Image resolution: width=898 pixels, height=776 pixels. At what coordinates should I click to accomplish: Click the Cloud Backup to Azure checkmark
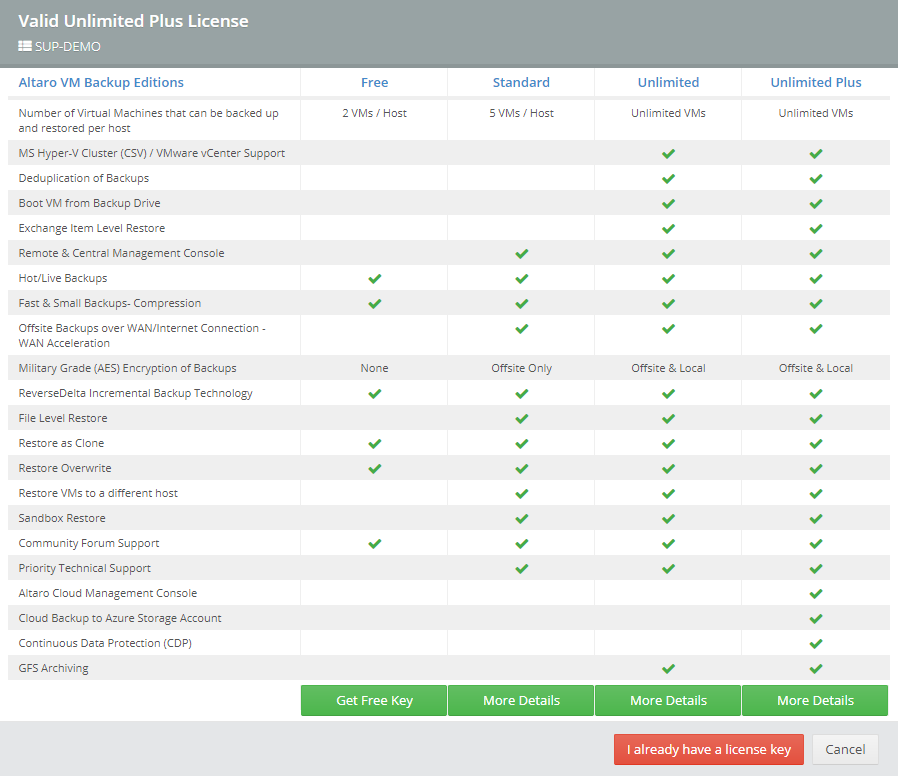pyautogui.click(x=815, y=618)
